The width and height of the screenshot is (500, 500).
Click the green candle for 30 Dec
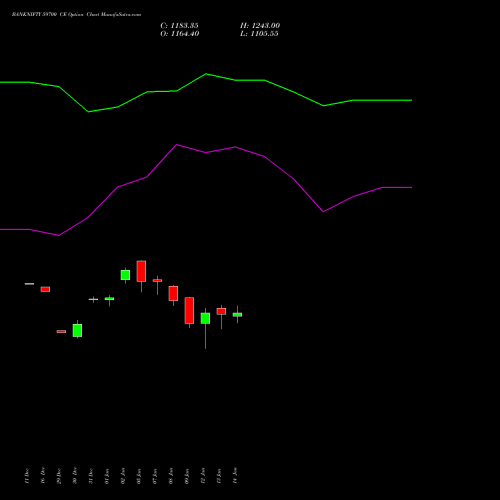[77, 330]
